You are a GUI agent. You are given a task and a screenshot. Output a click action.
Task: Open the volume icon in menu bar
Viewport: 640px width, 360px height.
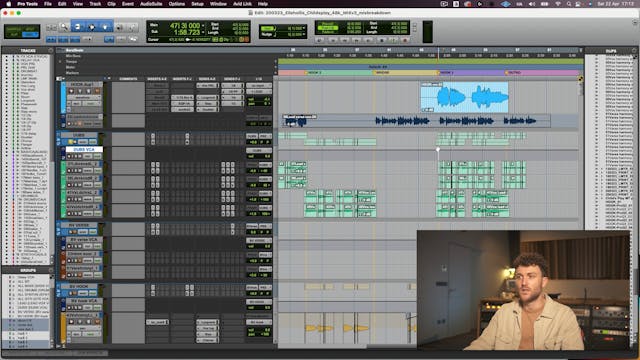(531, 4)
